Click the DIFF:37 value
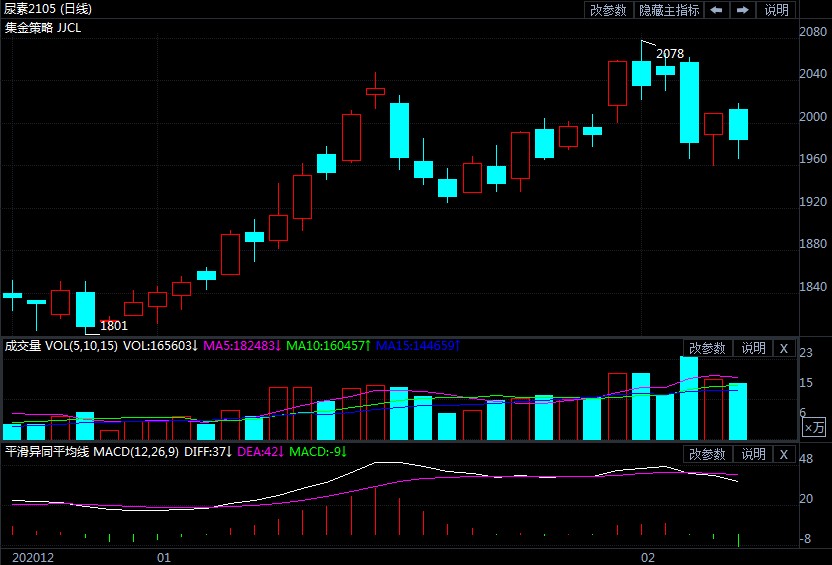 208,452
